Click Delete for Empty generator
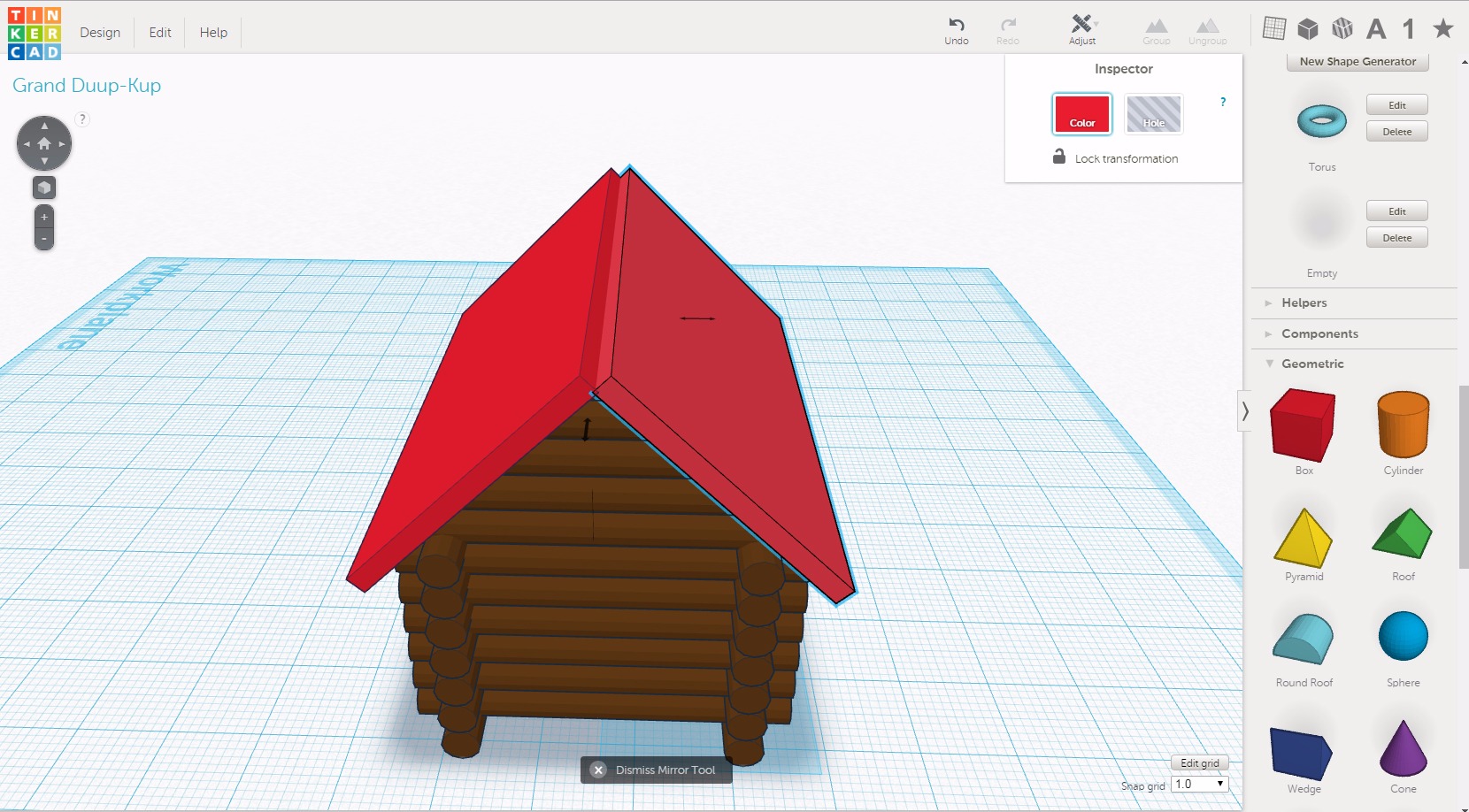 click(x=1397, y=238)
